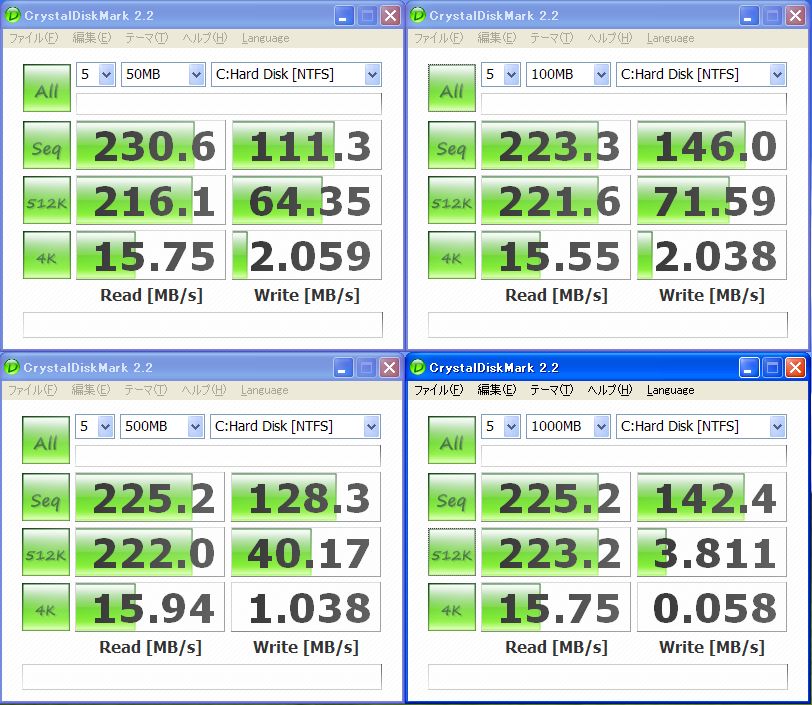Image resolution: width=812 pixels, height=705 pixels.
Task: Open the テーマ(T) menu in the 100MB window
Action: pos(552,38)
